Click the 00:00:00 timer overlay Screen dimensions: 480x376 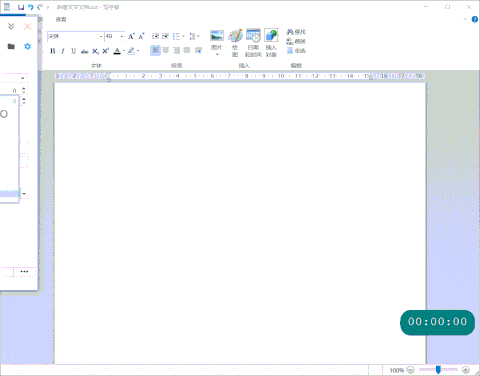[437, 322]
